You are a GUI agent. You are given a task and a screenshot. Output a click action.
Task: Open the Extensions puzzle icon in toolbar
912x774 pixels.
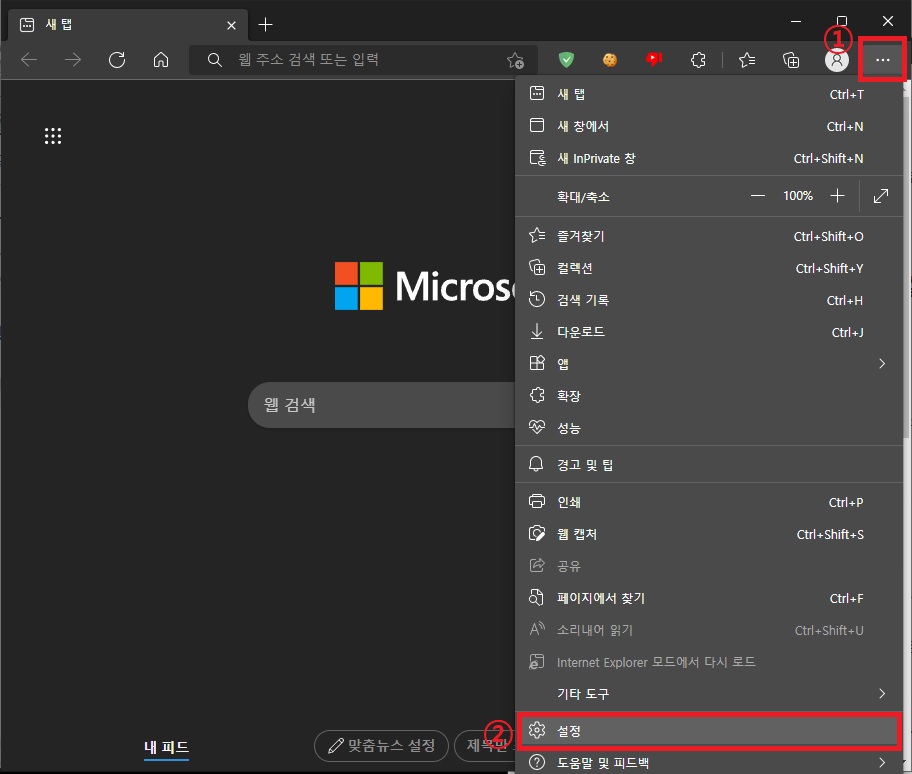pos(698,59)
